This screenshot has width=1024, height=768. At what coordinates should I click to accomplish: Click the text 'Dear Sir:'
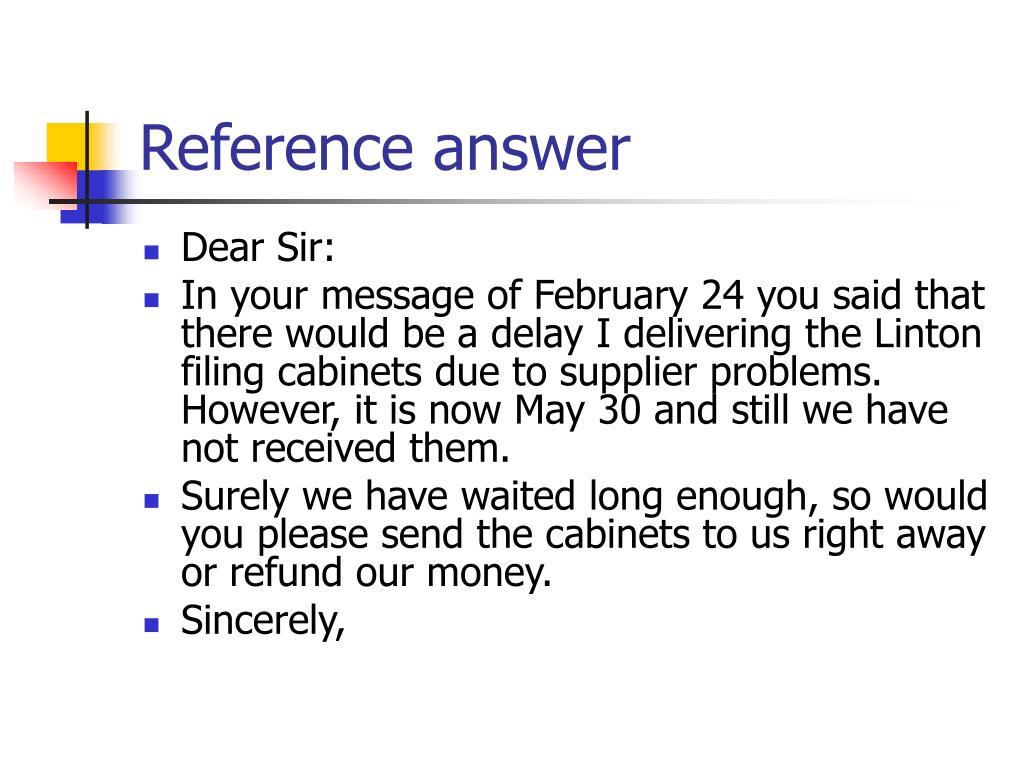tap(257, 248)
